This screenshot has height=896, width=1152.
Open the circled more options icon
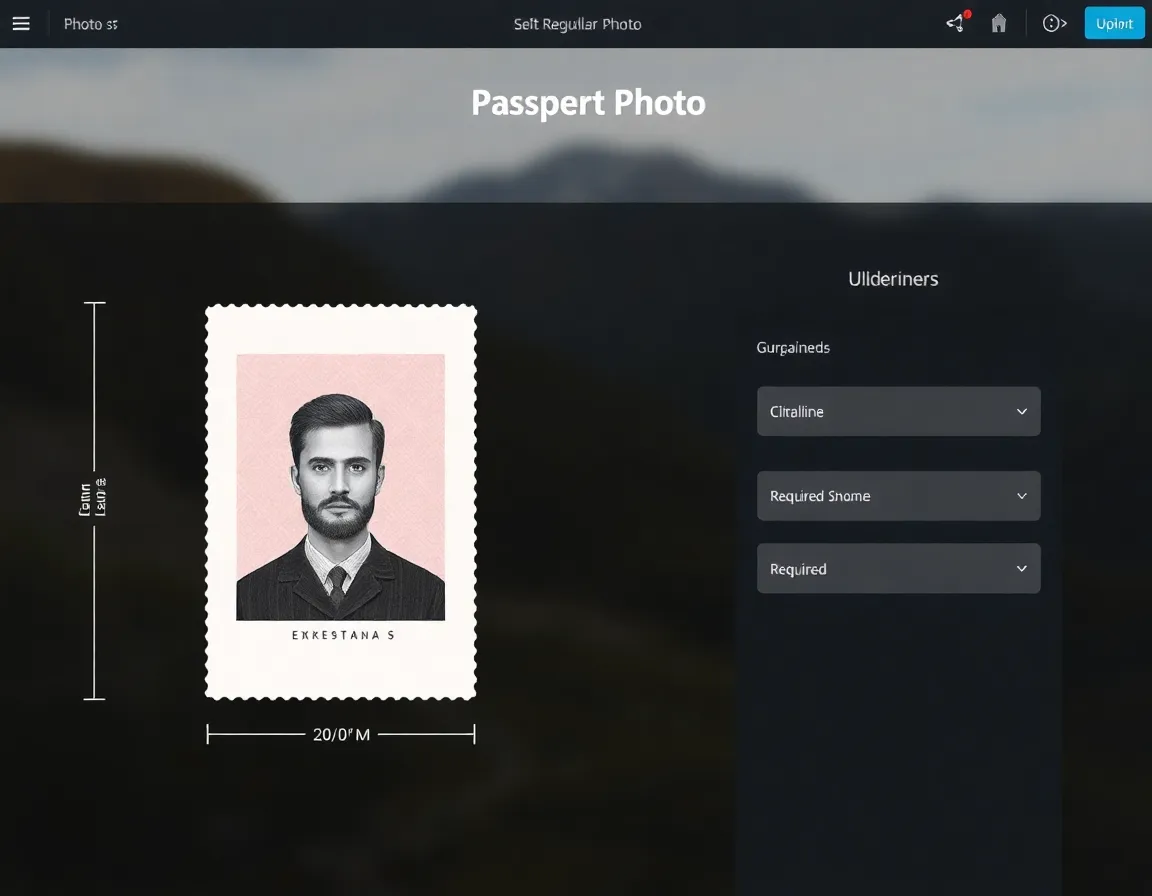[1054, 24]
